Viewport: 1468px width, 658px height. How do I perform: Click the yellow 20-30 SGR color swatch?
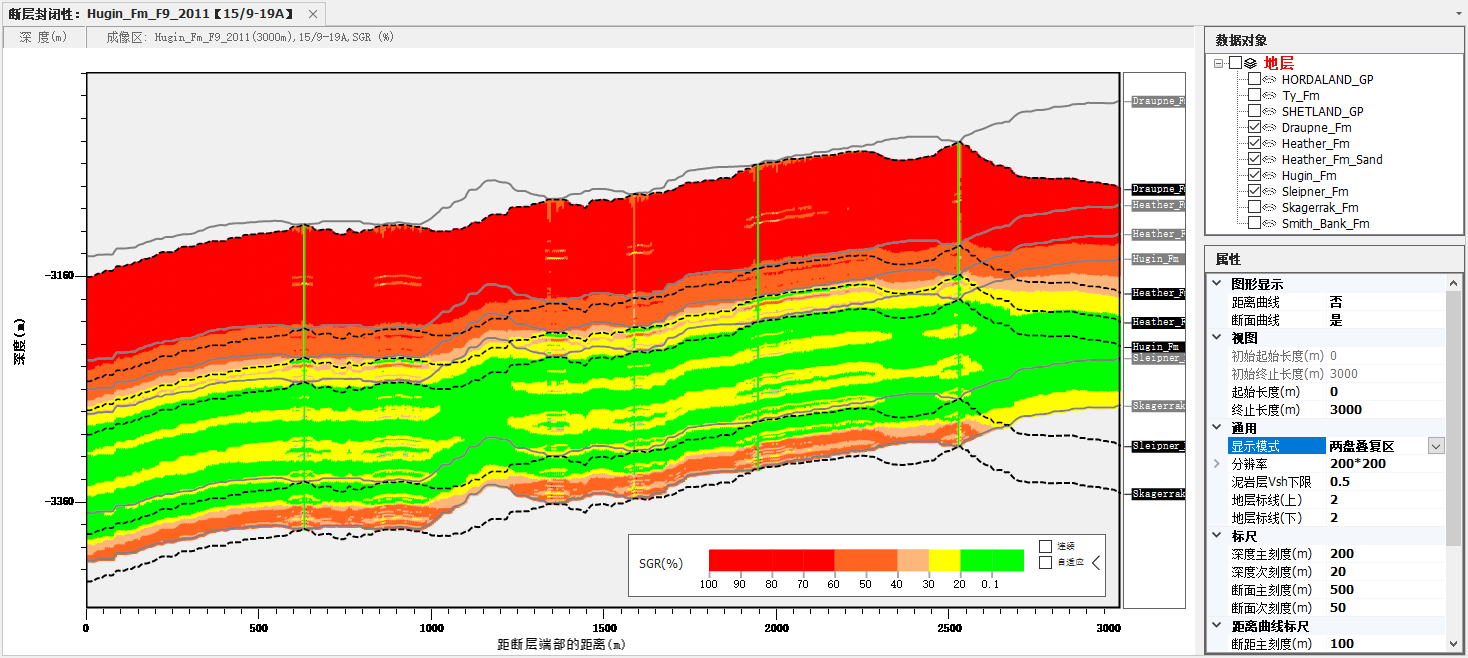(945, 560)
